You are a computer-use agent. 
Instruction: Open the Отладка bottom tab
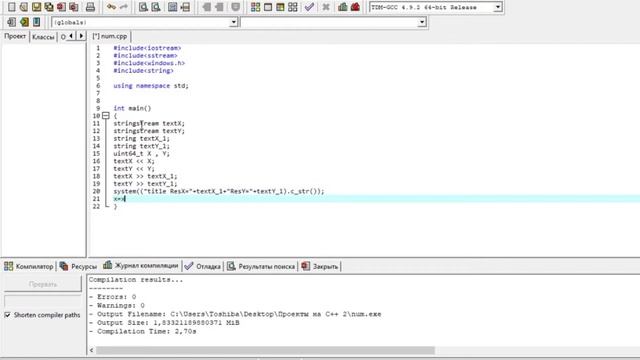click(202, 266)
